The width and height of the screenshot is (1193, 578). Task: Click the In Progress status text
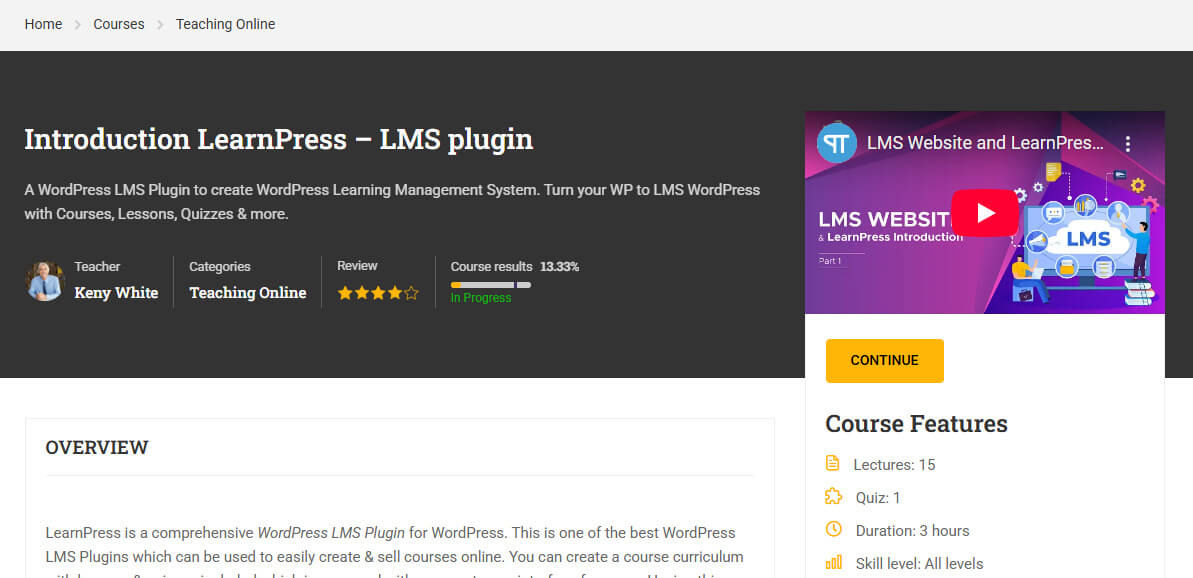[481, 298]
